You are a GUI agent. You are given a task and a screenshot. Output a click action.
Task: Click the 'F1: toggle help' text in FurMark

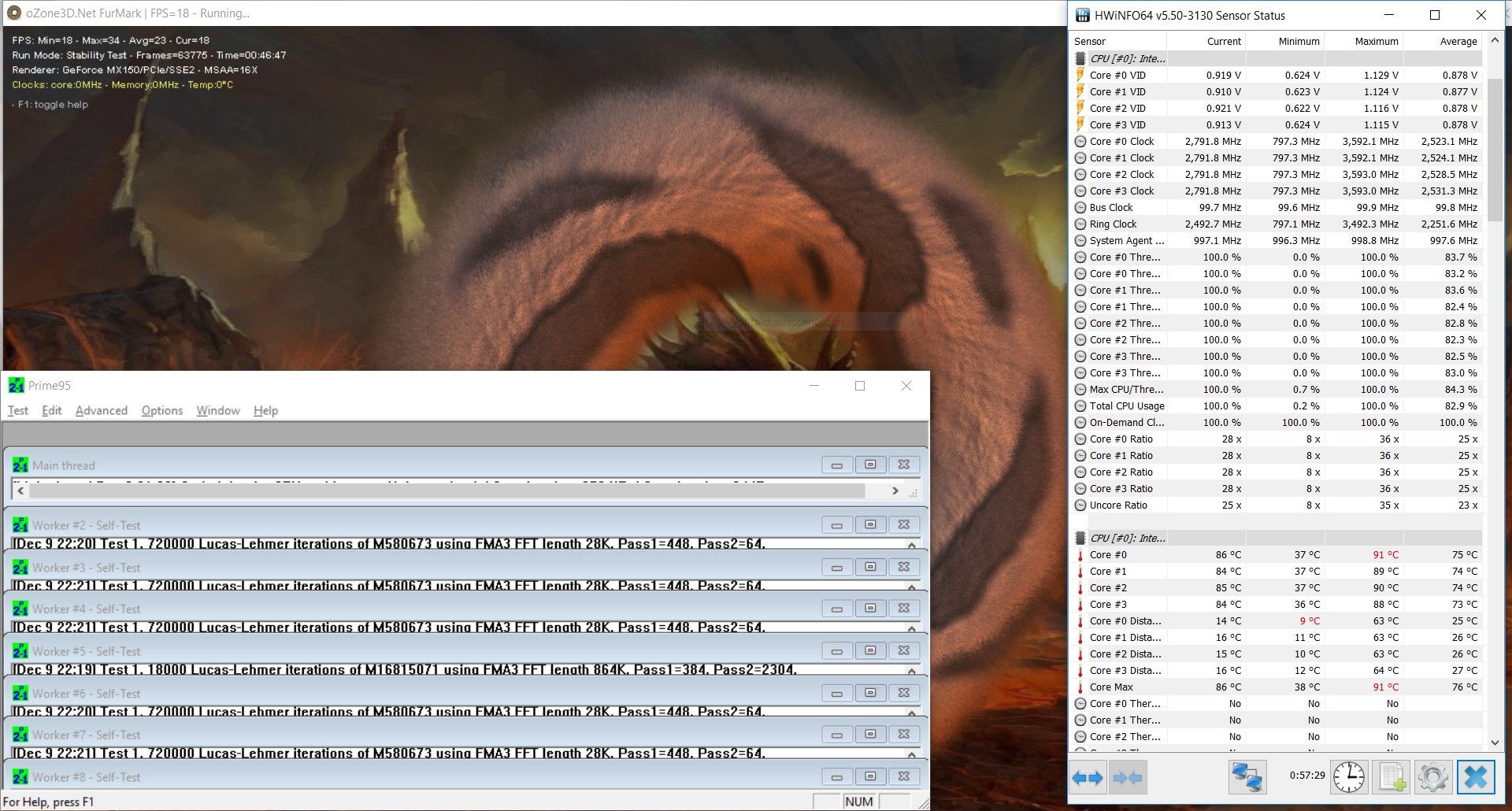pos(53,105)
